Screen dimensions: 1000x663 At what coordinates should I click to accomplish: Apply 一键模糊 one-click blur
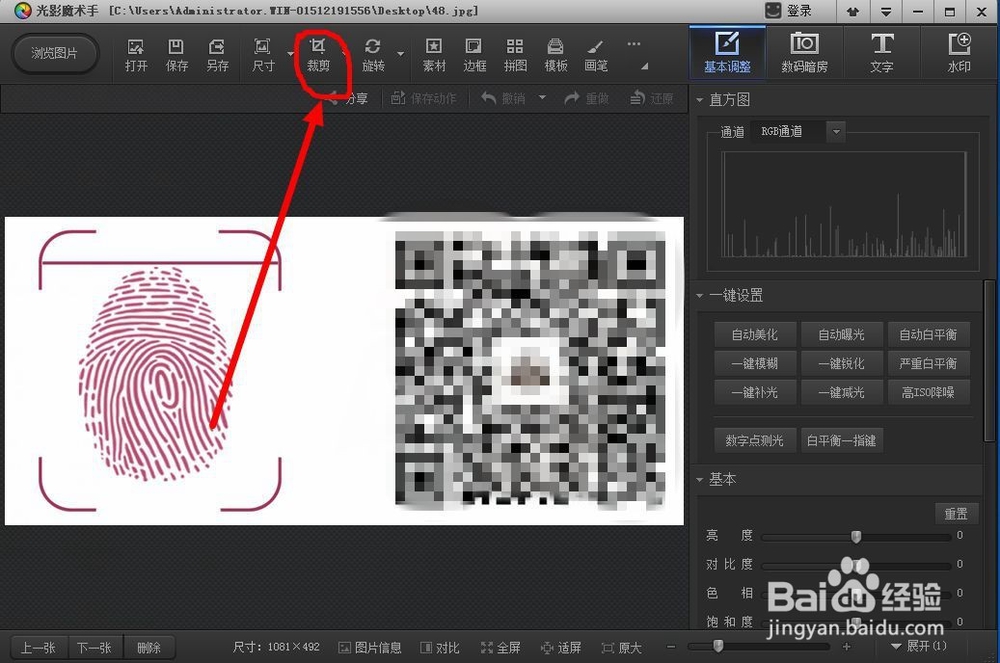755,363
